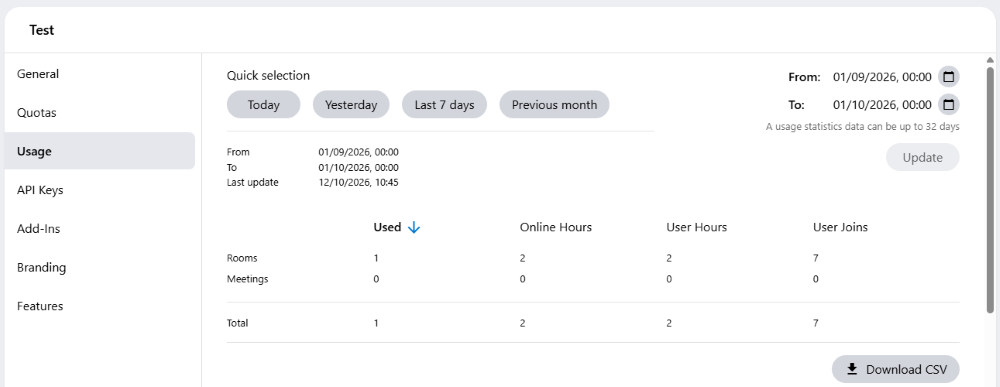
Task: Download the usage CSV file
Action: [x=895, y=369]
